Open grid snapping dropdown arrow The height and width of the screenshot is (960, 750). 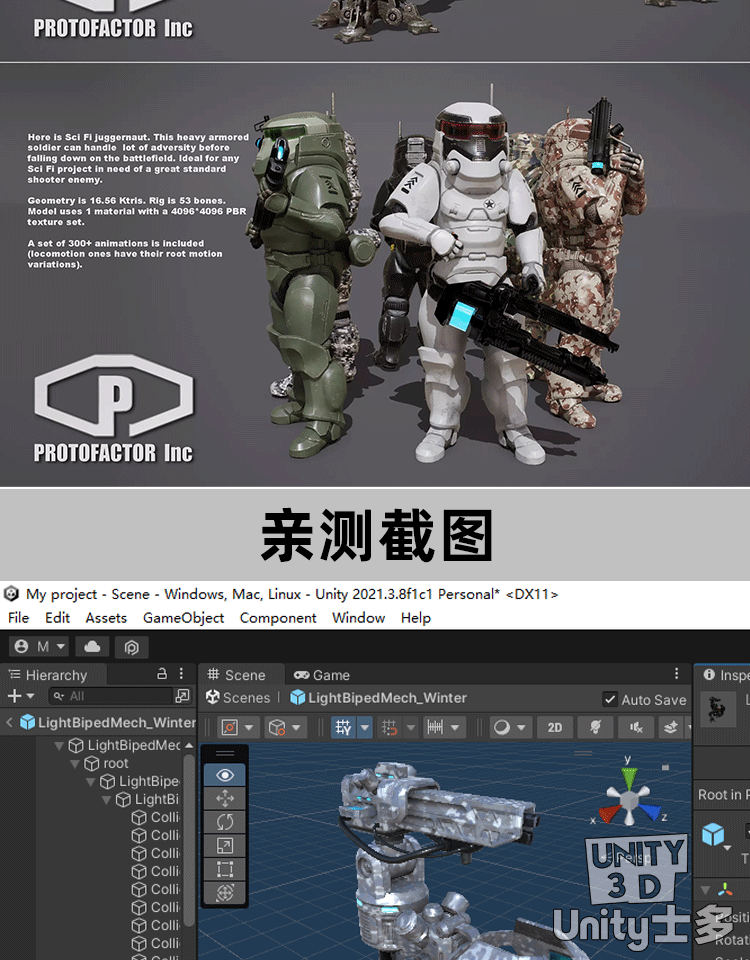point(411,727)
